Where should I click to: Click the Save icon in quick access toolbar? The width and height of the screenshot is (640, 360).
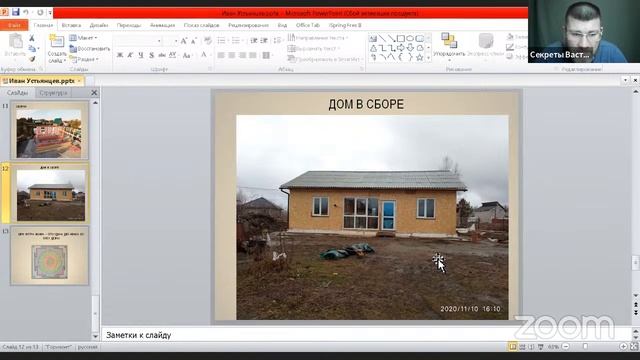point(16,12)
